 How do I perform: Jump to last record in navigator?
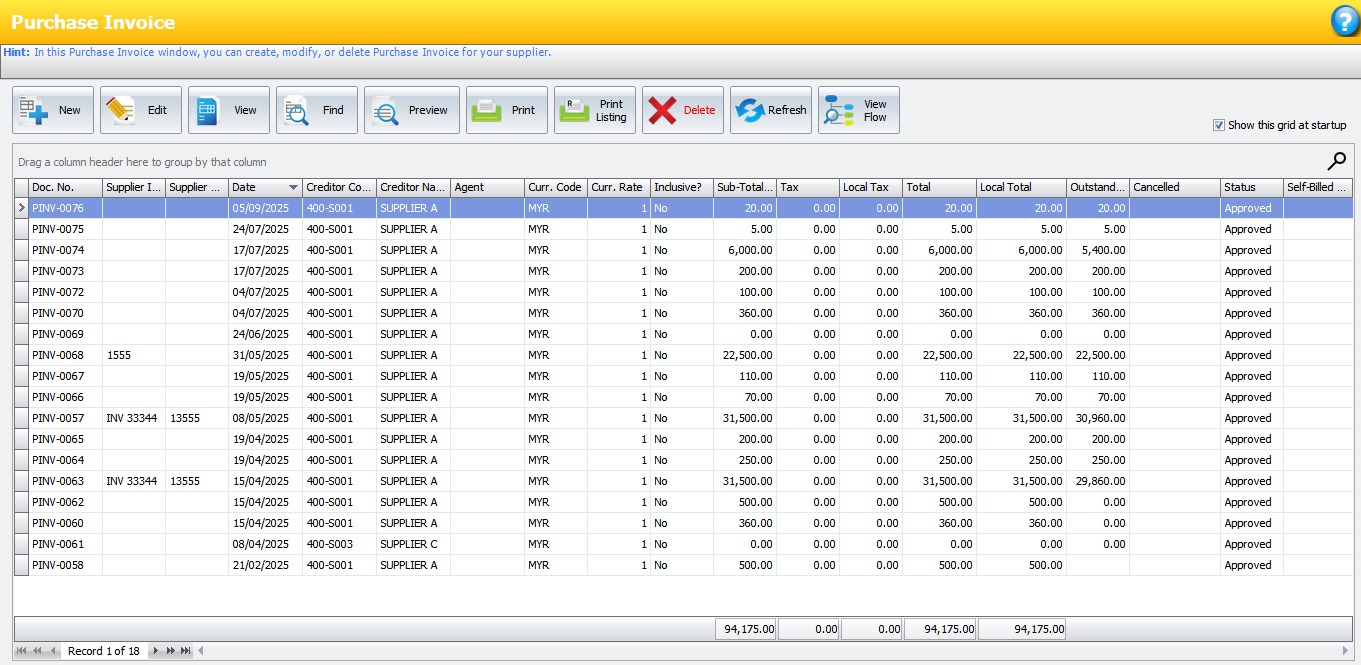(x=185, y=651)
